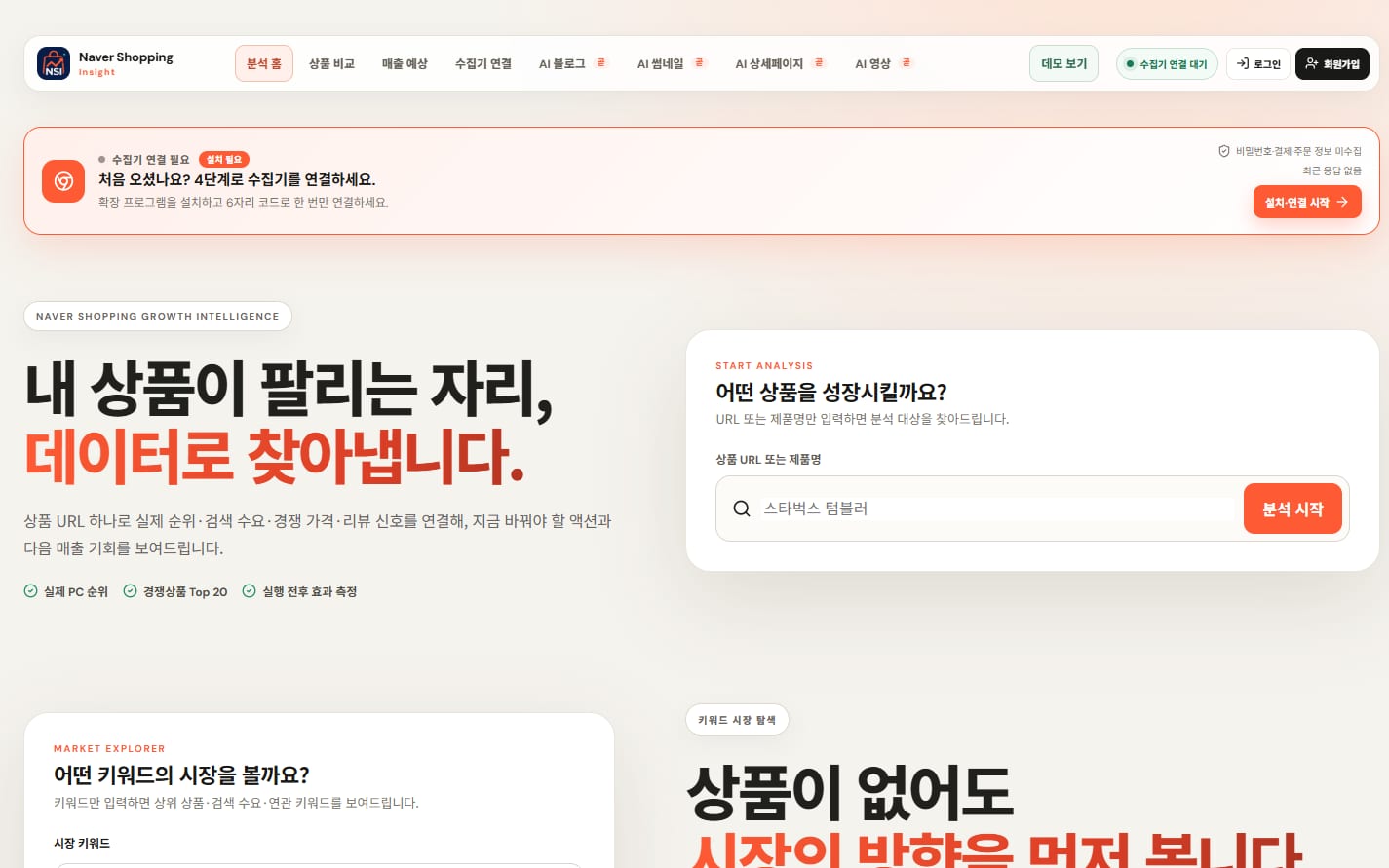
Task: Open the AI 썸네일 menu
Action: tap(661, 63)
